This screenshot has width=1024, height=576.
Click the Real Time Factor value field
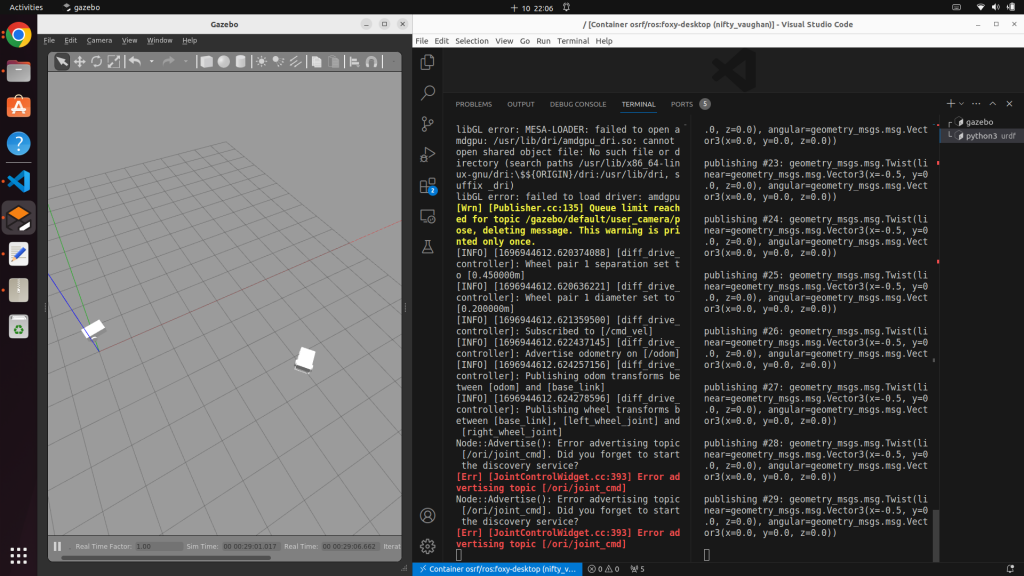[158, 546]
